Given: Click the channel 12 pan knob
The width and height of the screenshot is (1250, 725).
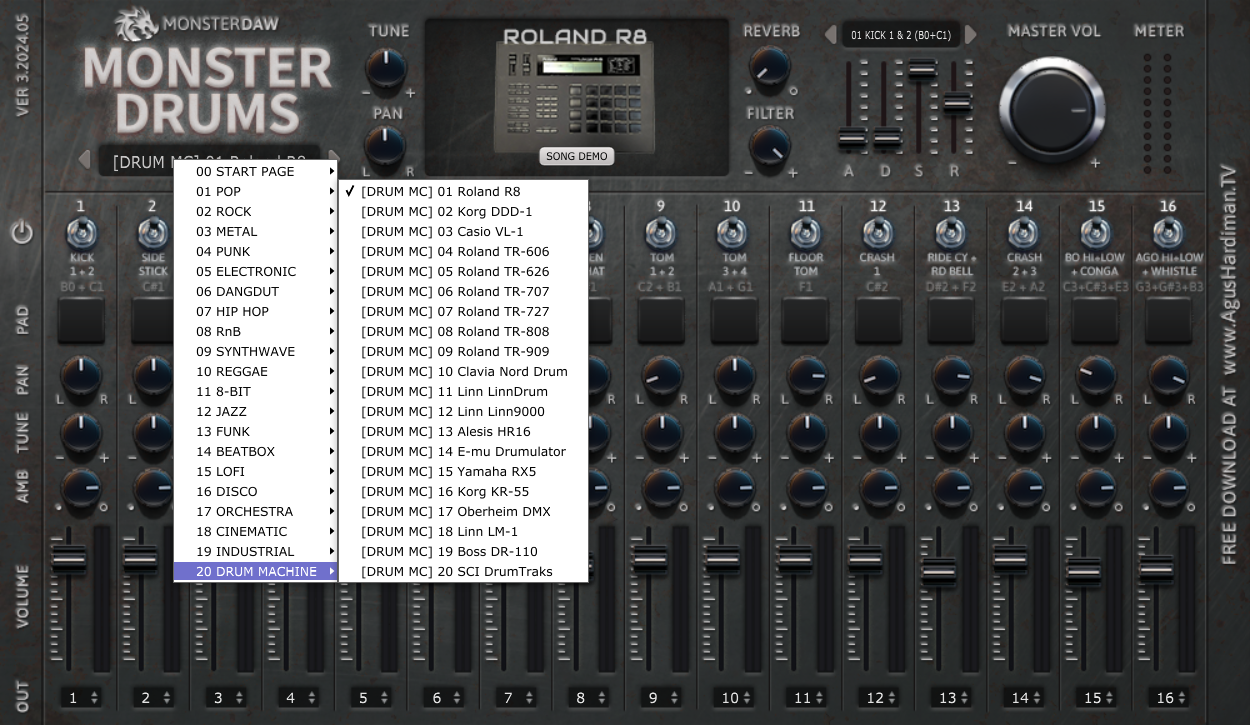Looking at the screenshot, I should [878, 377].
